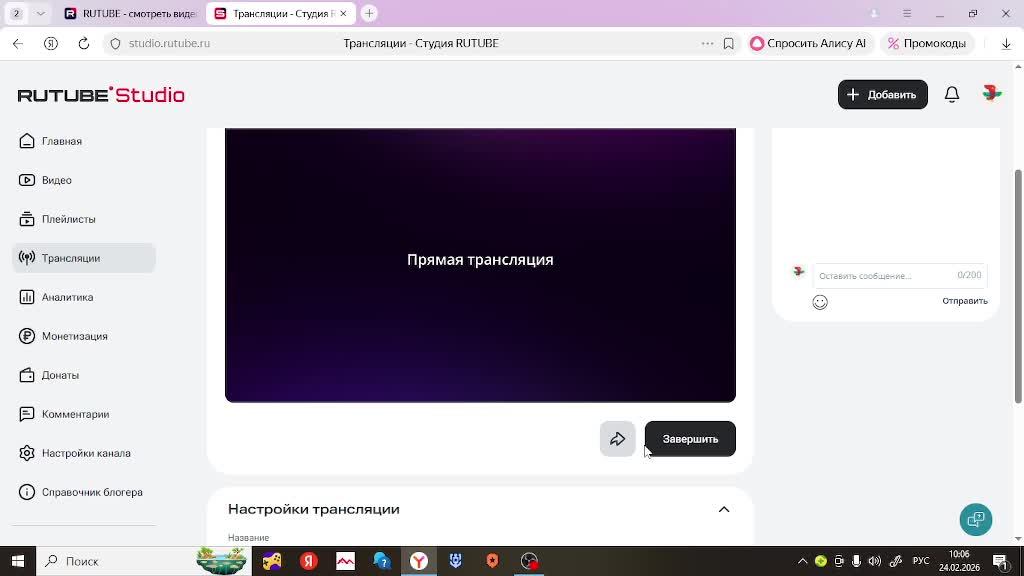Open the OBS Studio taskbar icon
The image size is (1024, 576).
[x=530, y=561]
